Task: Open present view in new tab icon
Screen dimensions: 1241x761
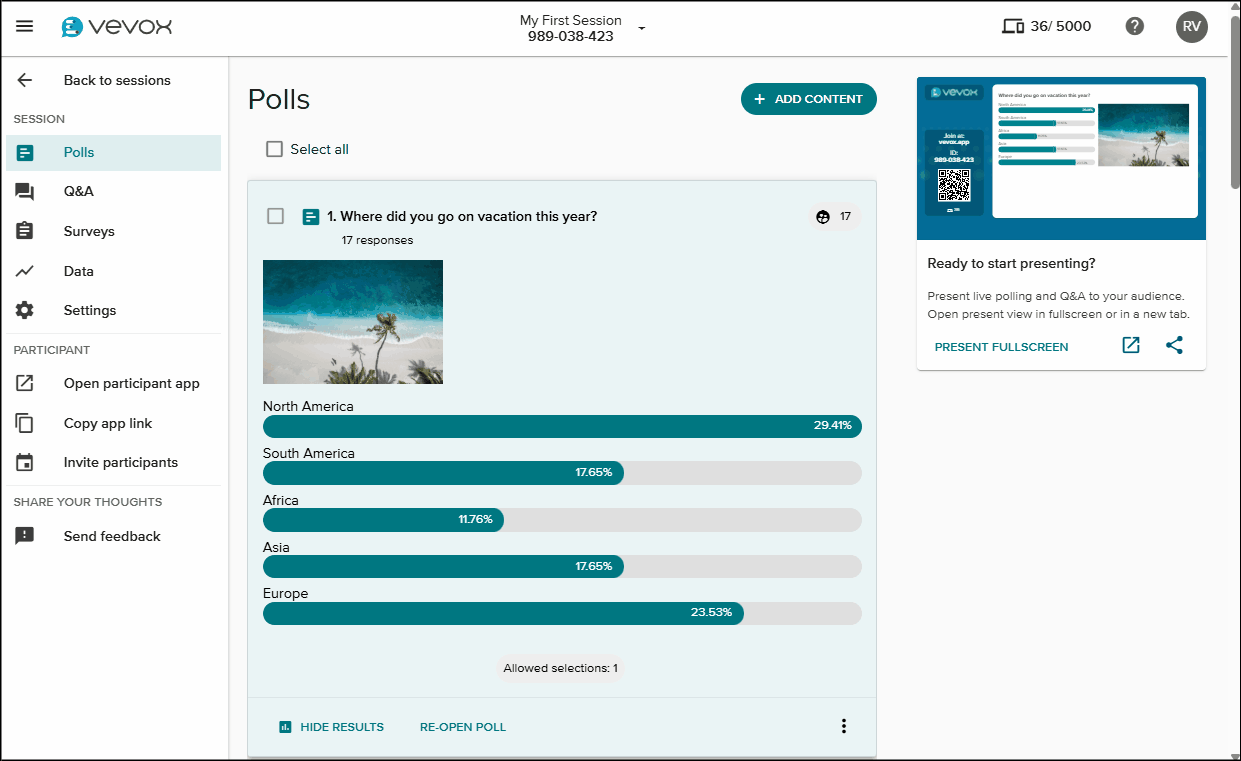Action: click(x=1131, y=346)
